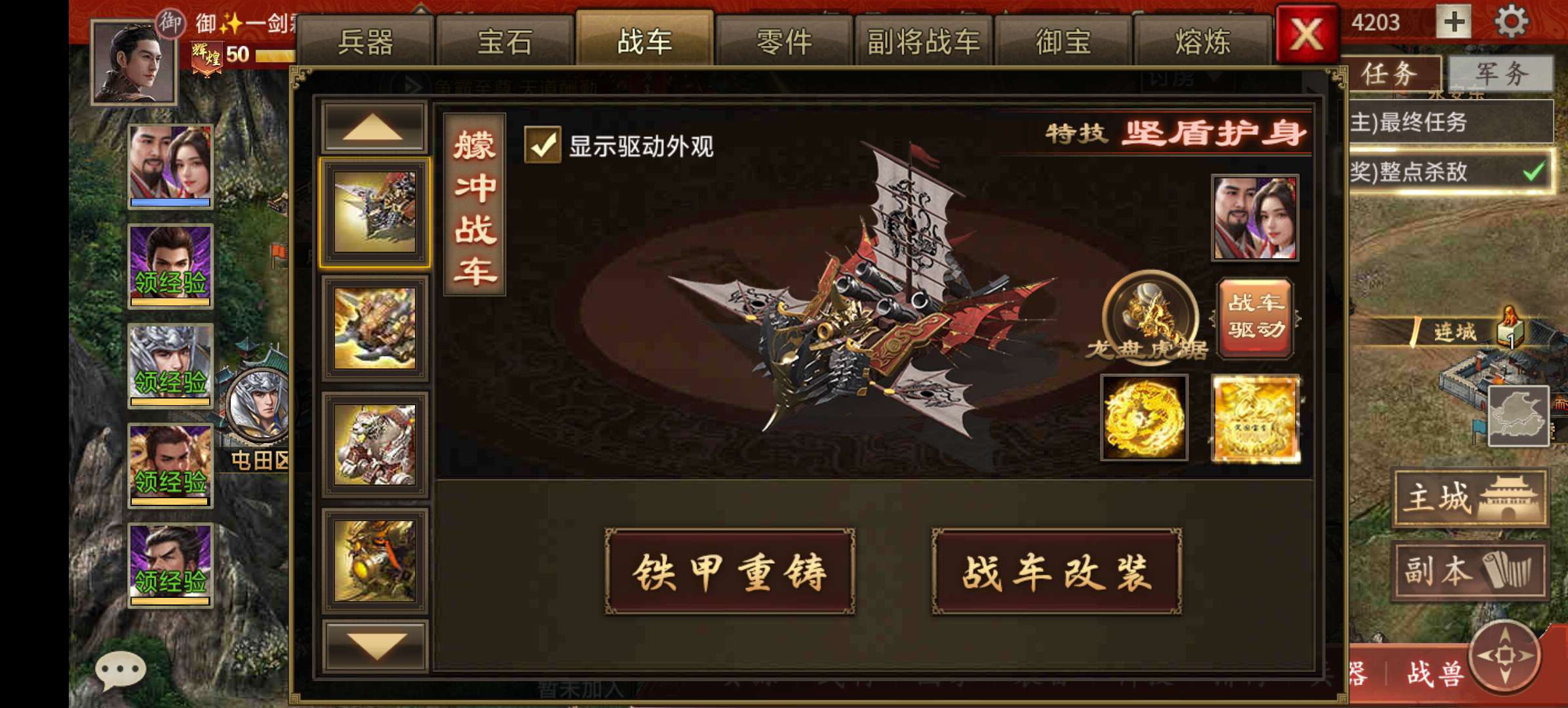Expand chariot list with up arrow
The image size is (1568, 708).
pyautogui.click(x=374, y=127)
